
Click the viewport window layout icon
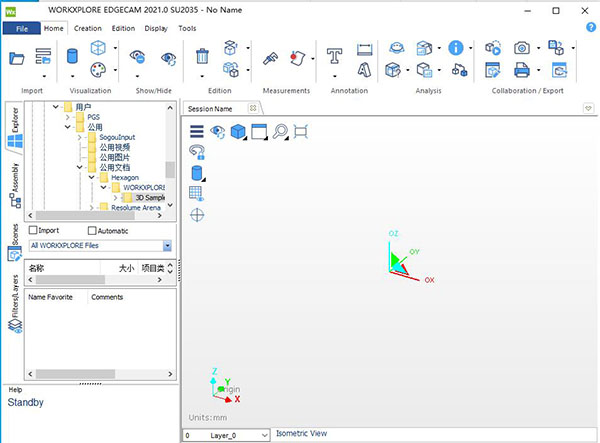(x=259, y=131)
